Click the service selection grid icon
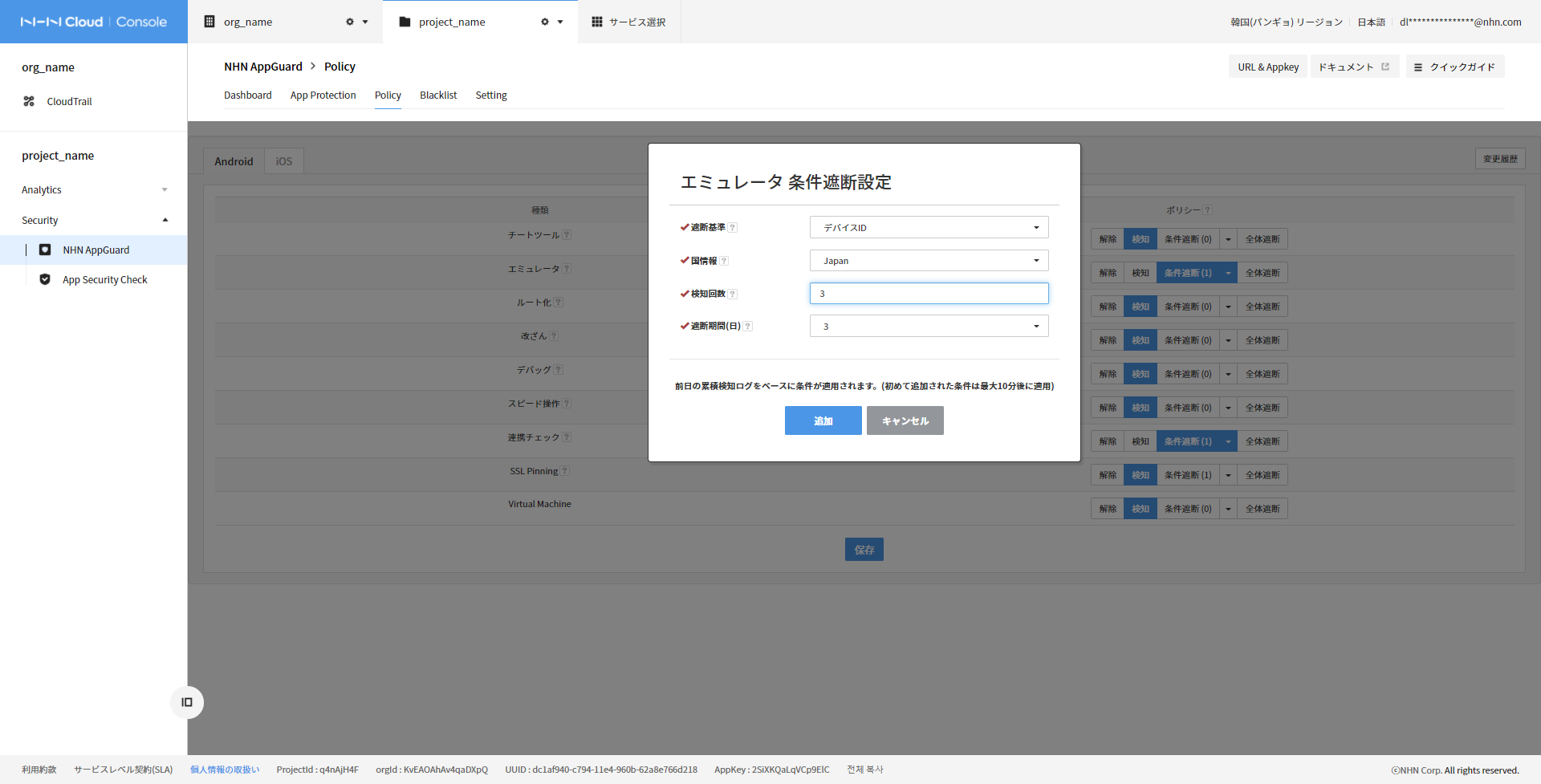The width and height of the screenshot is (1541, 784). click(x=597, y=22)
